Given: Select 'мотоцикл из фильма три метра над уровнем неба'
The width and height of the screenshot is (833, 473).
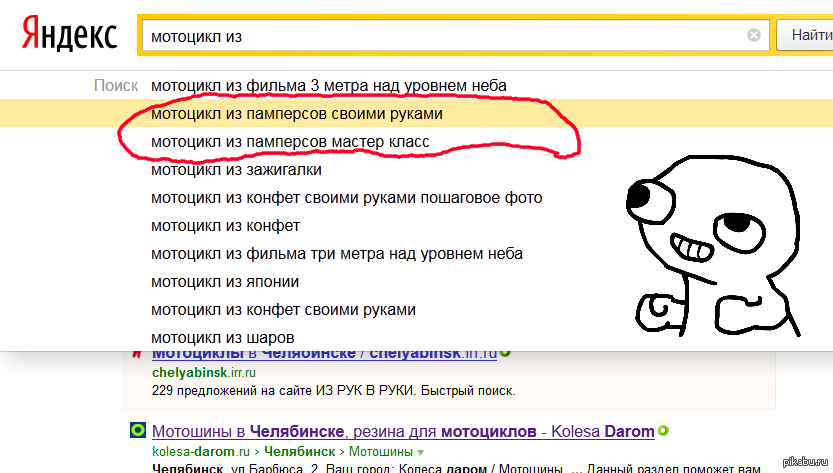Looking at the screenshot, I should [x=337, y=254].
